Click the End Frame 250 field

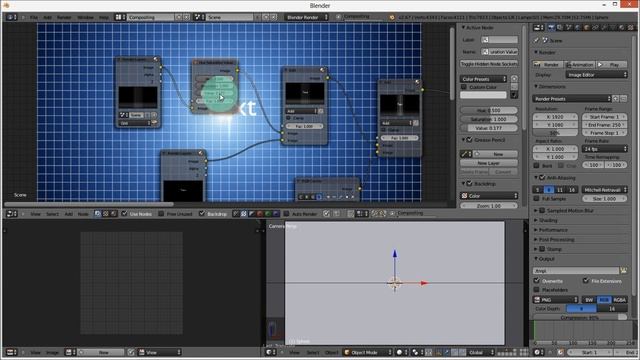tap(604, 124)
